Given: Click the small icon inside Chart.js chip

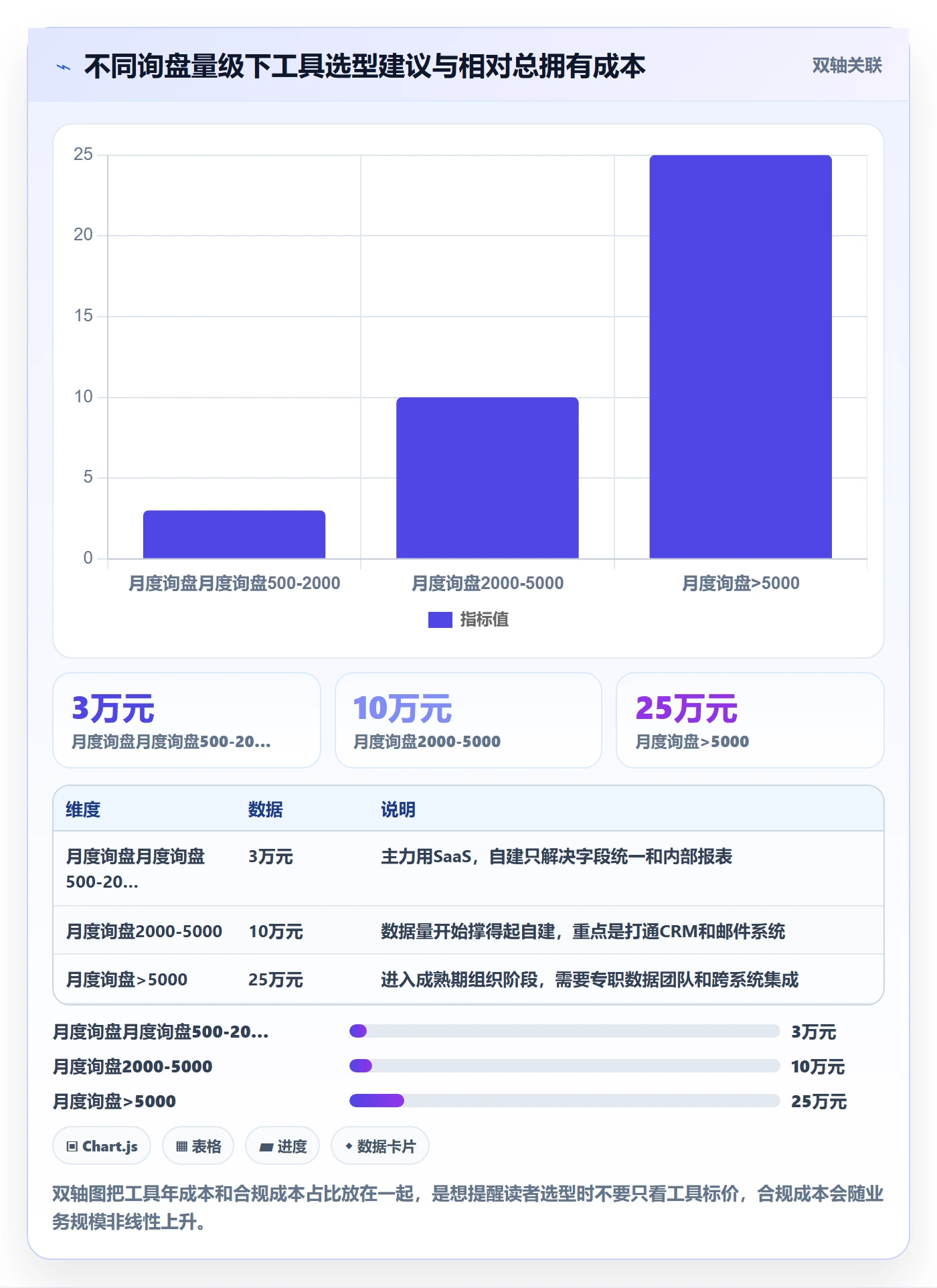Looking at the screenshot, I should (x=72, y=1147).
